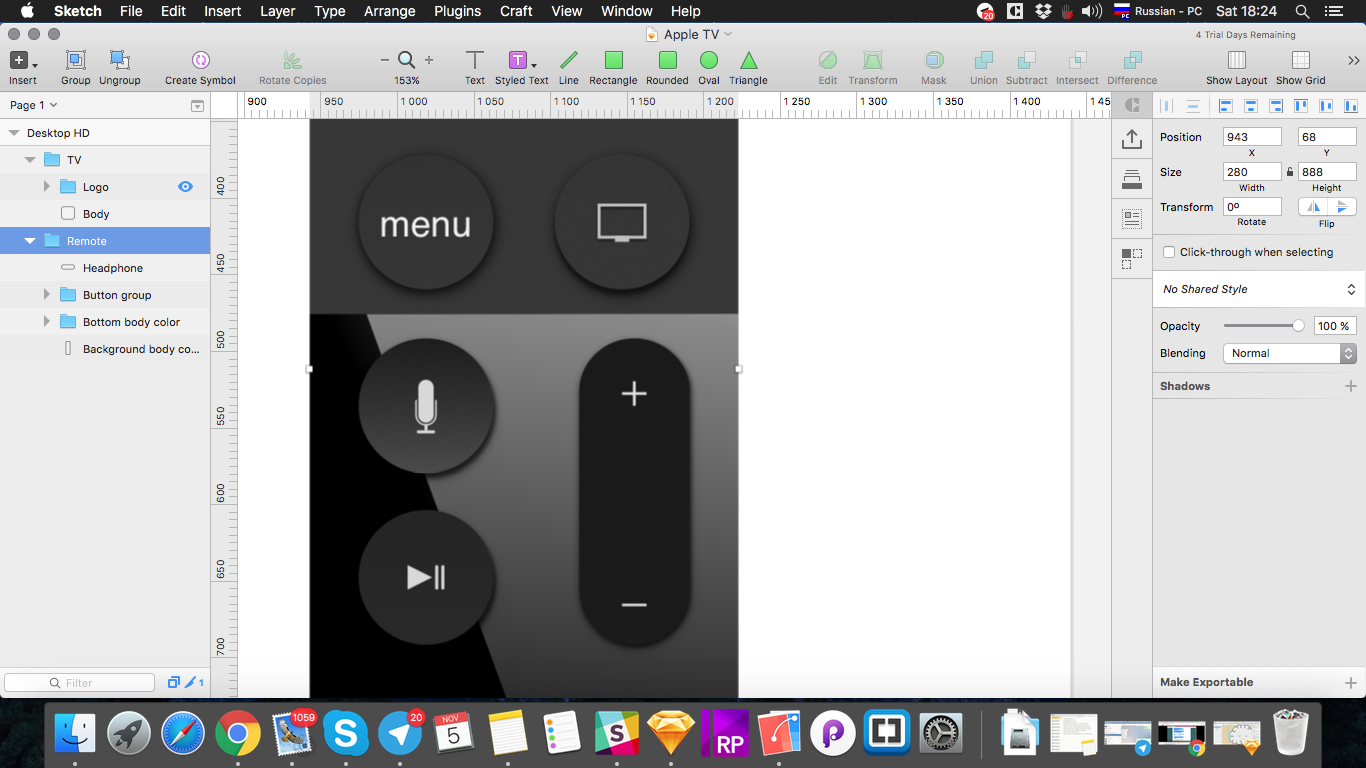Image resolution: width=1366 pixels, height=768 pixels.
Task: Open the Blending mode dropdown
Action: tap(1290, 353)
